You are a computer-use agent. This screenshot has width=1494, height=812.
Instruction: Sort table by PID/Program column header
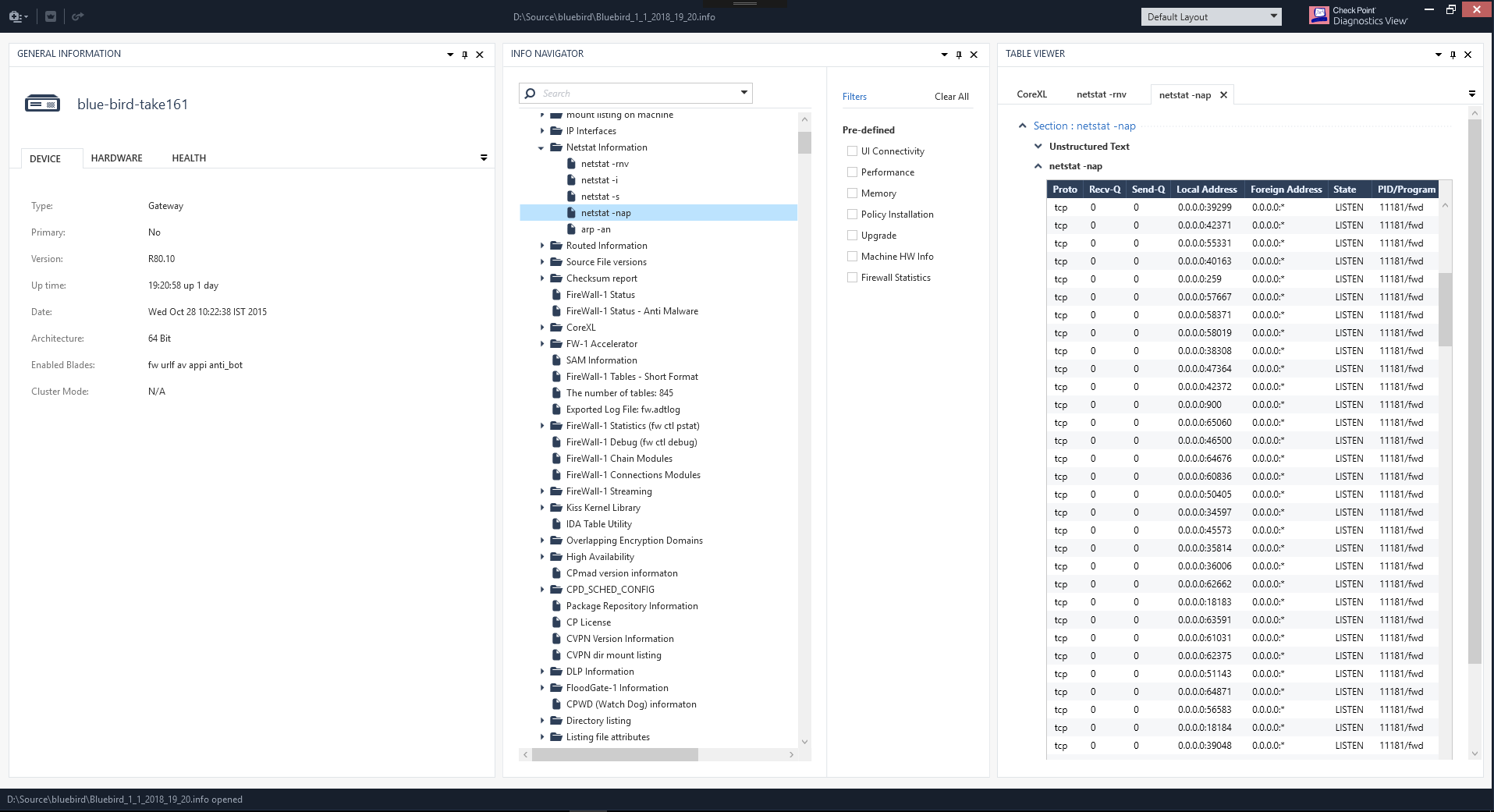pos(1407,190)
